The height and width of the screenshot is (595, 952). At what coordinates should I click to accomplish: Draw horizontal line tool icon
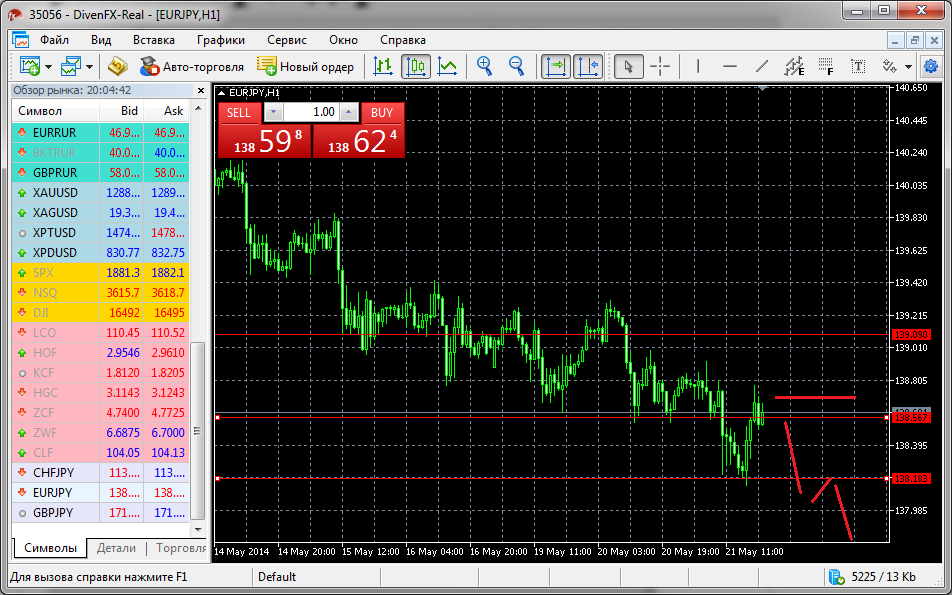click(x=730, y=66)
